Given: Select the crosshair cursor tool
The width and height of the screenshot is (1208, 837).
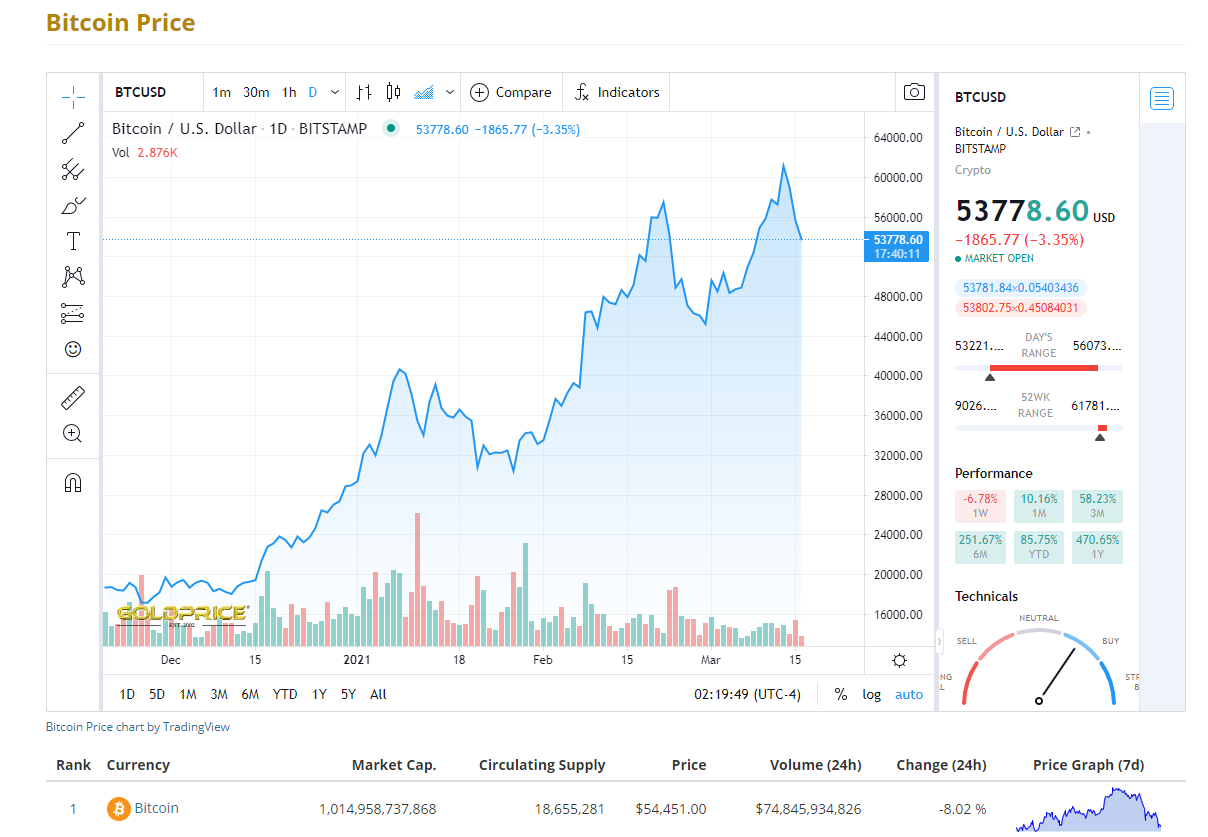Looking at the screenshot, I should pos(73,97).
